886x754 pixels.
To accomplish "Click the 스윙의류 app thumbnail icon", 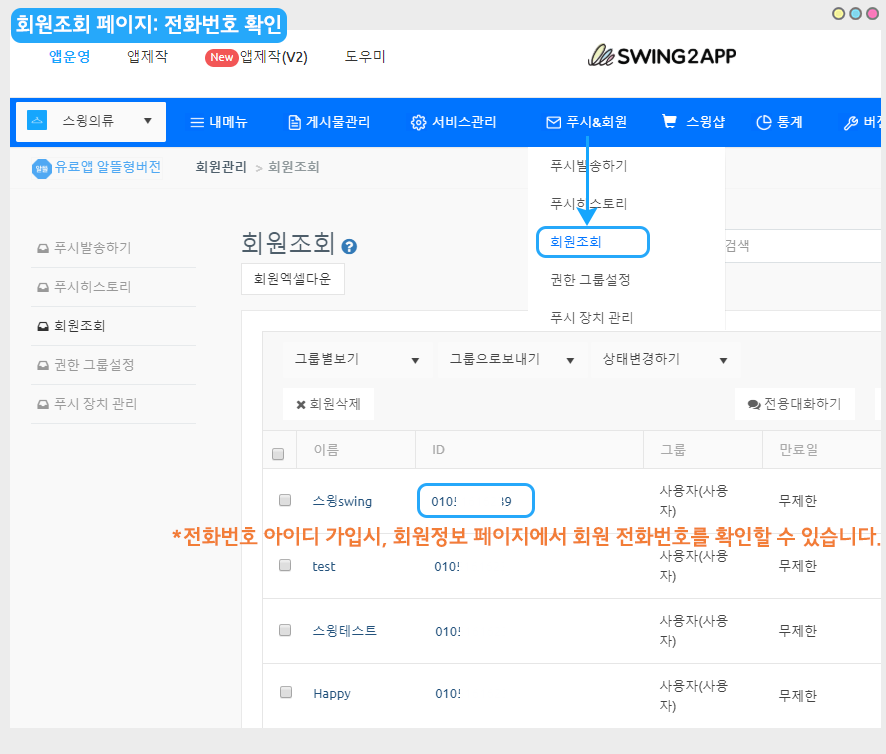I will [x=38, y=121].
